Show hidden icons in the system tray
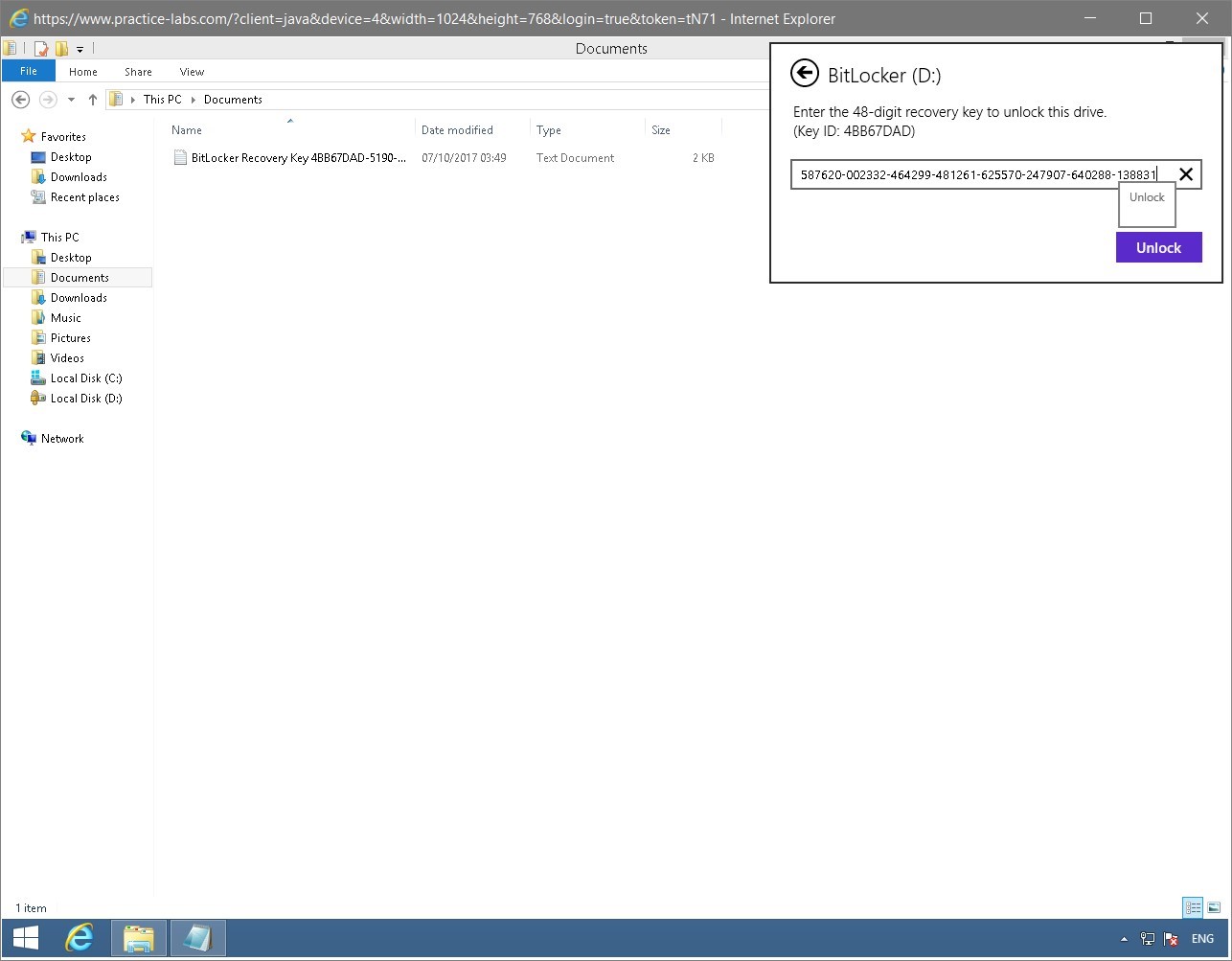 pyautogui.click(x=1125, y=939)
